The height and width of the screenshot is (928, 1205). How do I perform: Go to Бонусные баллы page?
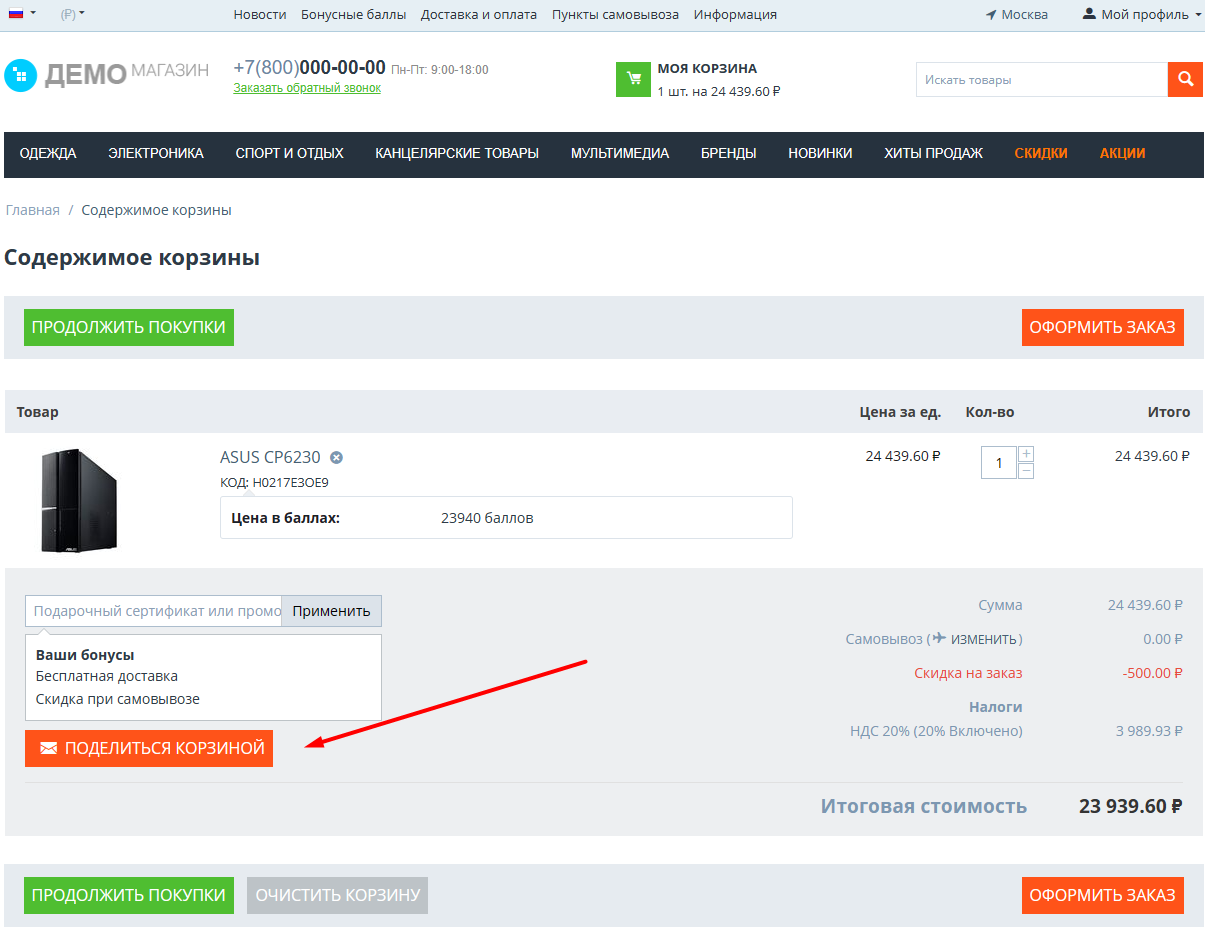(x=354, y=14)
